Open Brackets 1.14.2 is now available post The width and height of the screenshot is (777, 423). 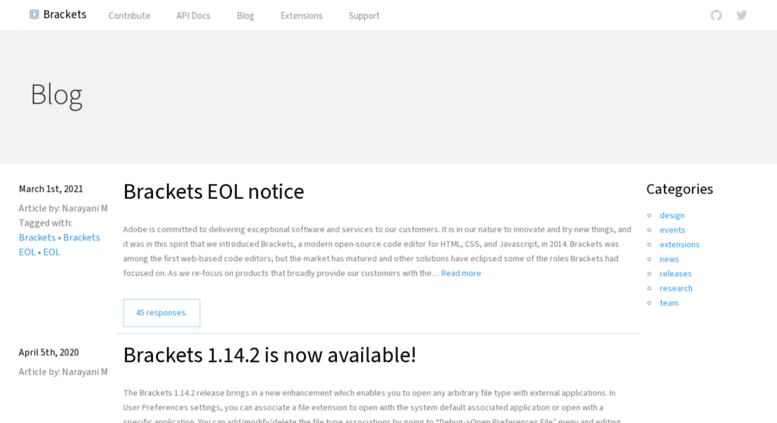[x=270, y=355]
